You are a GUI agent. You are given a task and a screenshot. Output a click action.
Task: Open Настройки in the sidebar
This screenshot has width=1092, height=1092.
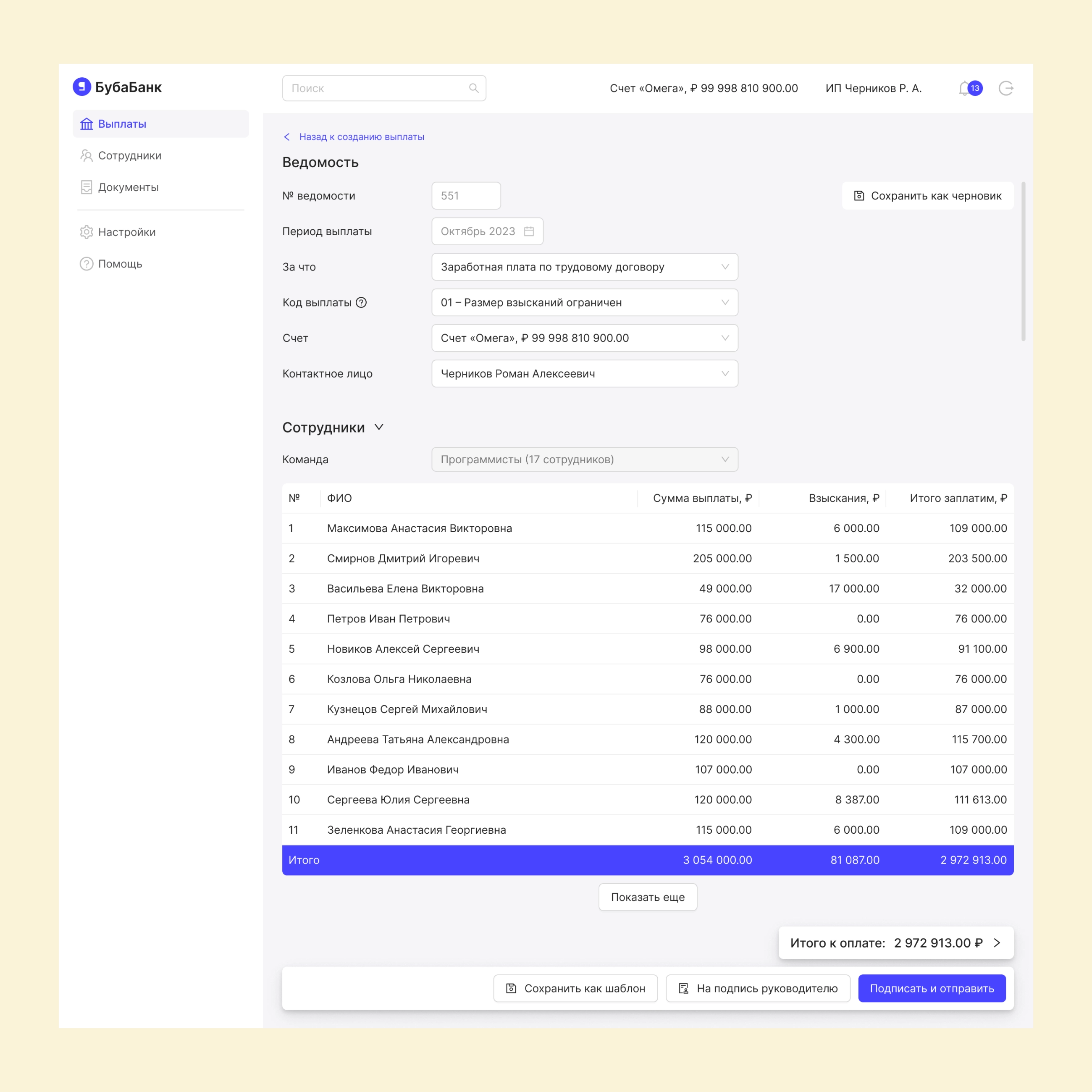(160, 232)
